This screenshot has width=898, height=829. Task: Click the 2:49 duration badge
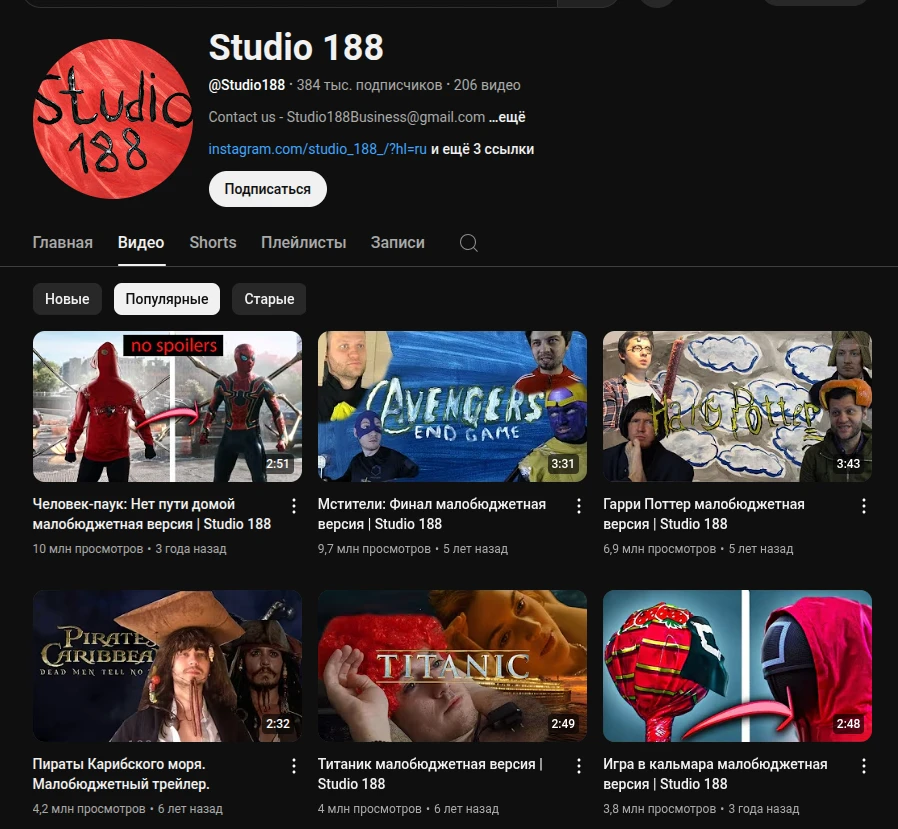point(563,724)
